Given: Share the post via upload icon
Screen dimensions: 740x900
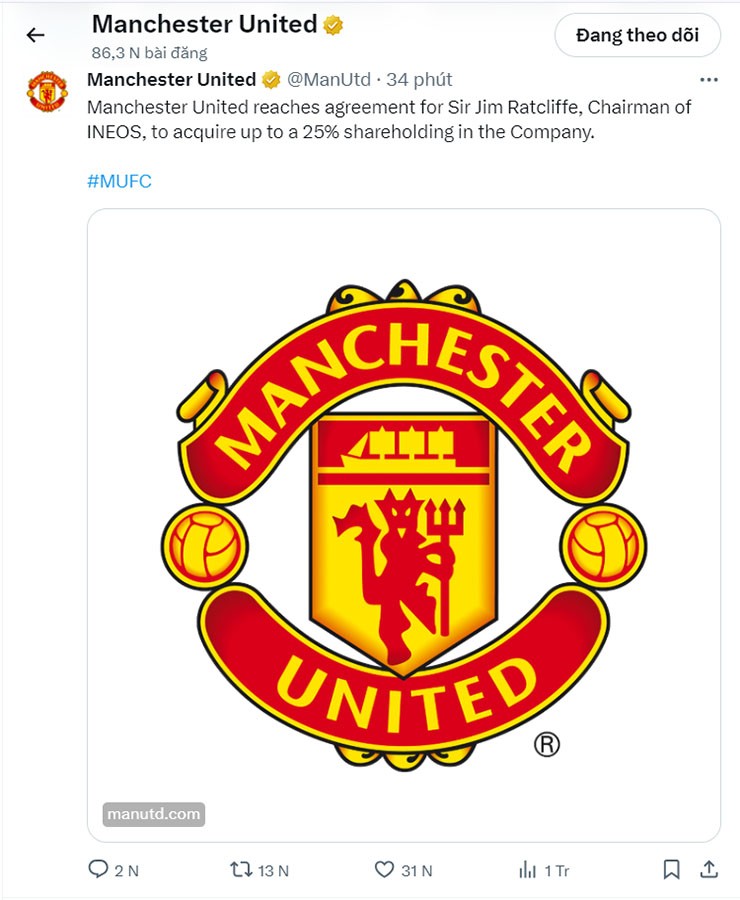Looking at the screenshot, I should 709,869.
